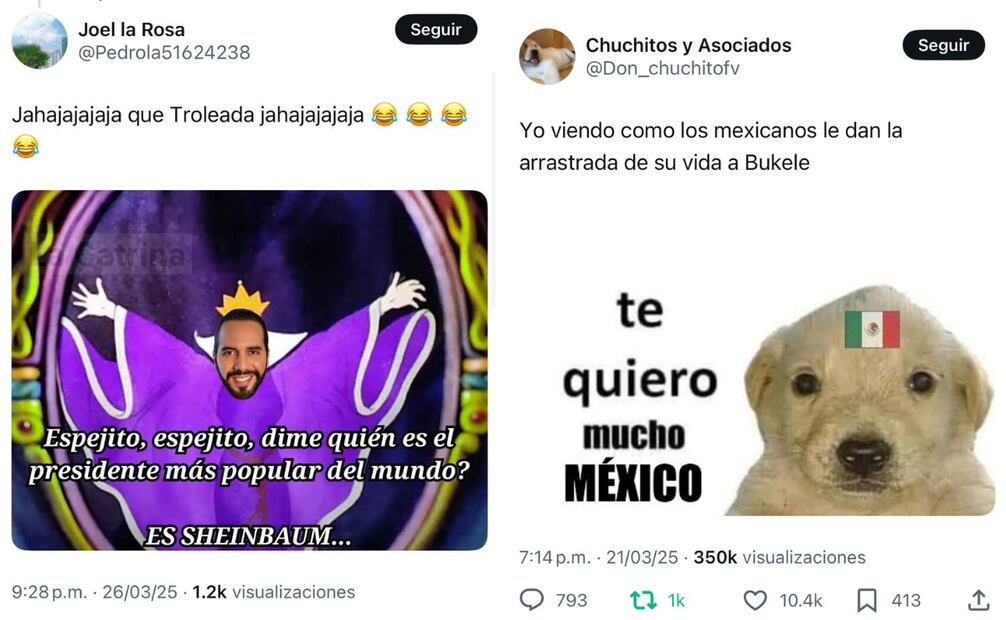Open the Bukele evil queen meme image
Viewport: 1006px width, 620px height.
coord(250,370)
